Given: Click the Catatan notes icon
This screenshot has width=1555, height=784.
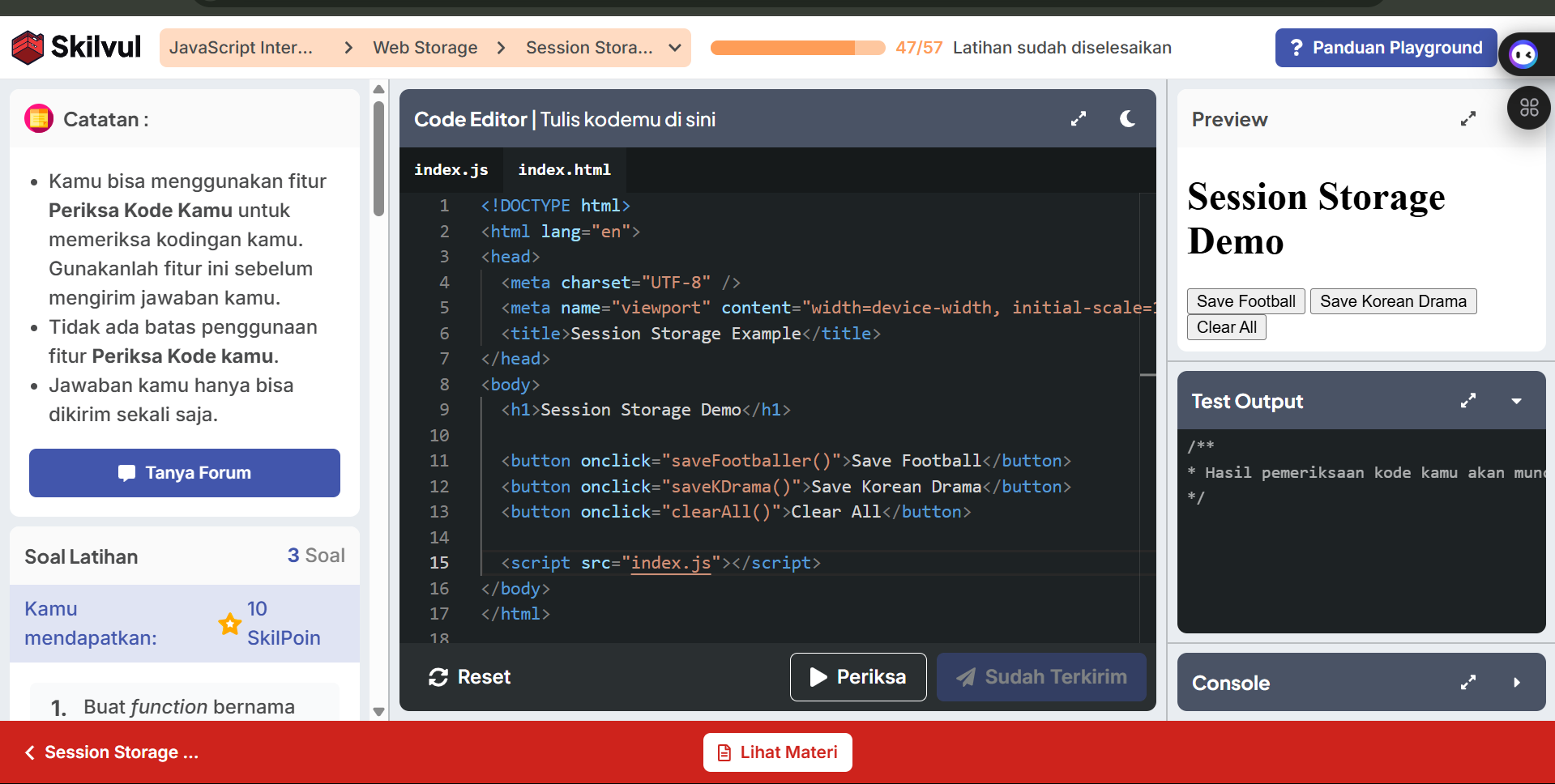Looking at the screenshot, I should click(39, 119).
